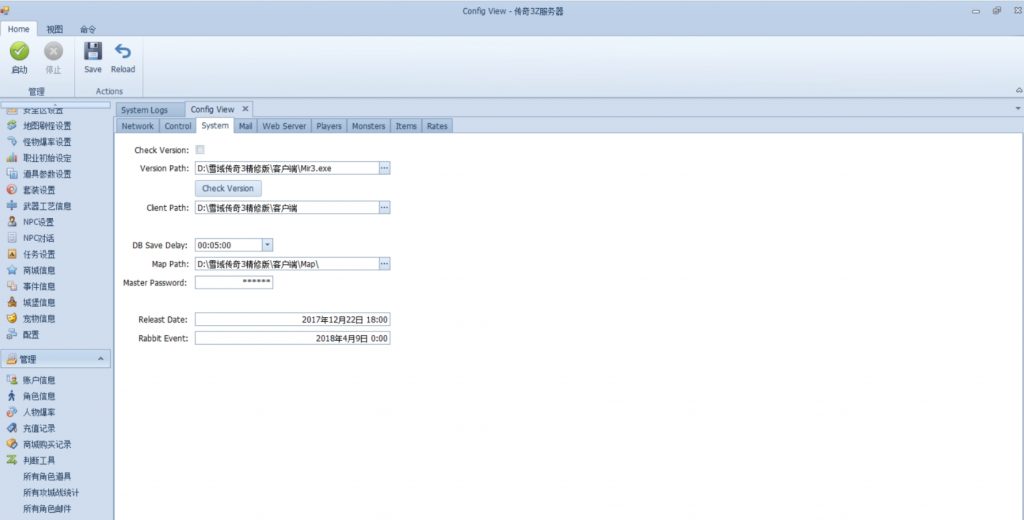Image resolution: width=1024 pixels, height=520 pixels.
Task: Open NPC设置 in the sidebar
Action: 38,222
